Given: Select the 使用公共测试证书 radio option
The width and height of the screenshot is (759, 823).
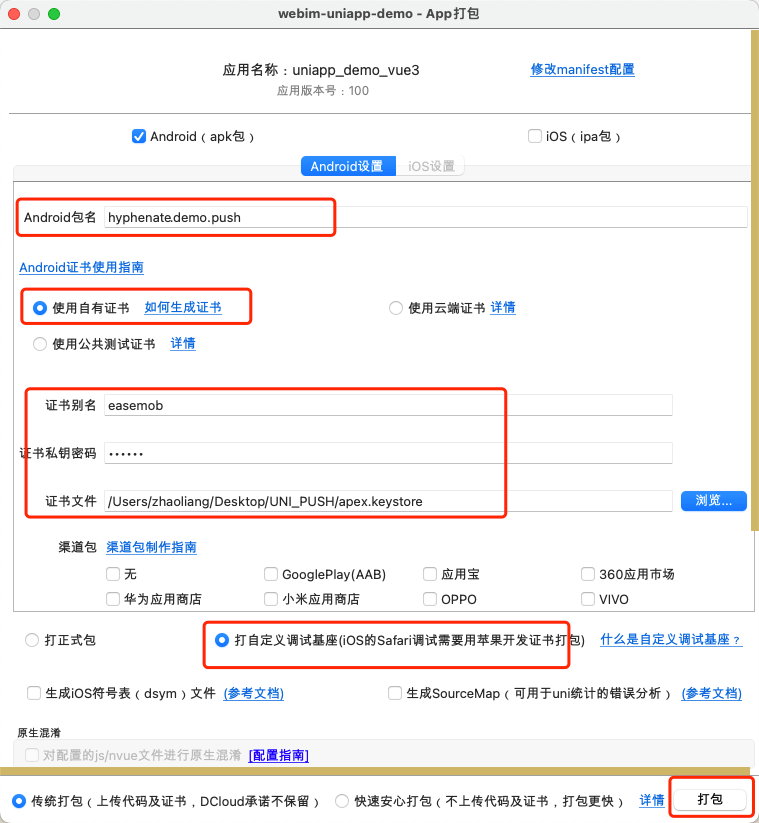Looking at the screenshot, I should [40, 344].
